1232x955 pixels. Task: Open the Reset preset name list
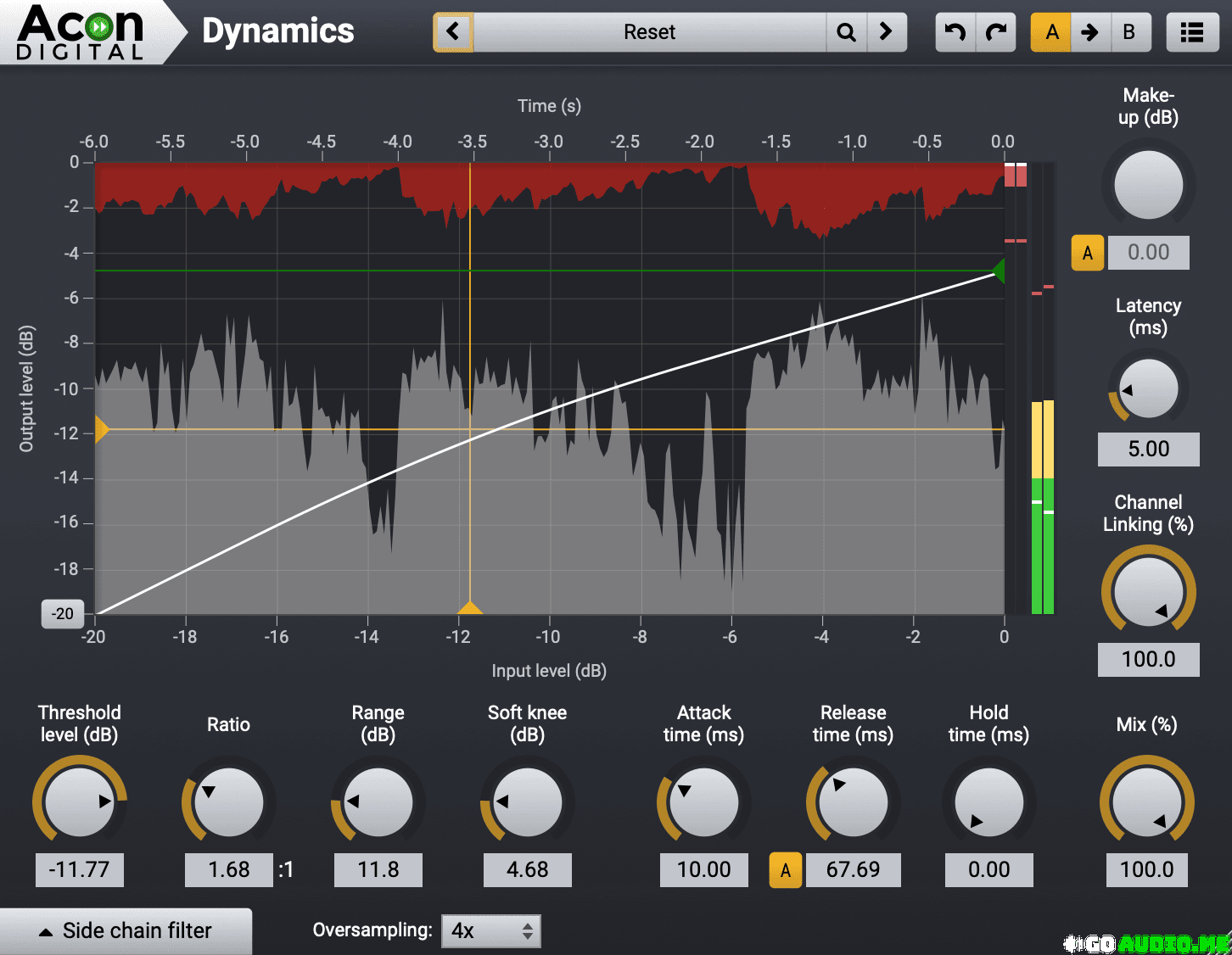pos(649,32)
